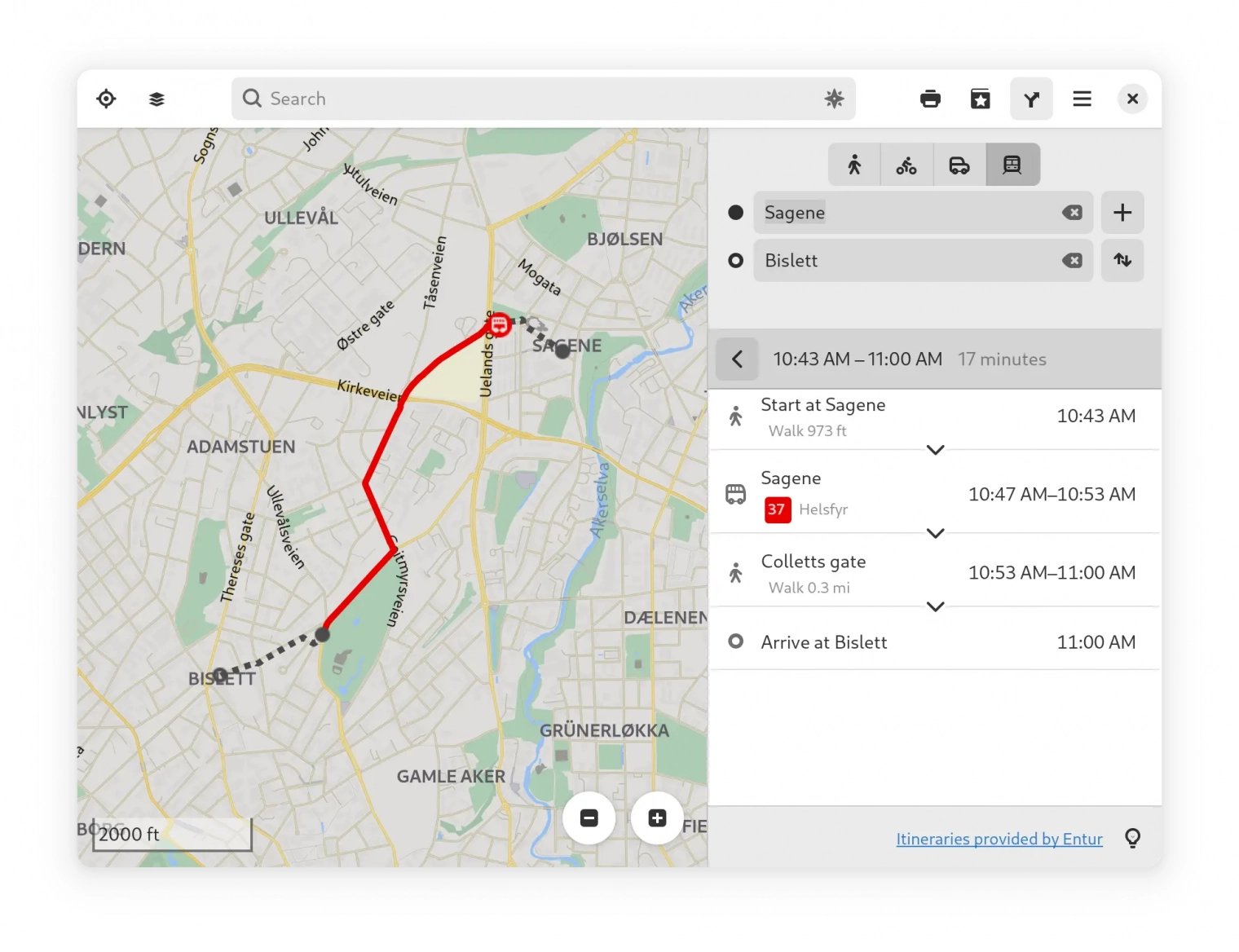The image size is (1239, 952).
Task: Click the ULLEVÅL map label
Action: click(x=301, y=218)
